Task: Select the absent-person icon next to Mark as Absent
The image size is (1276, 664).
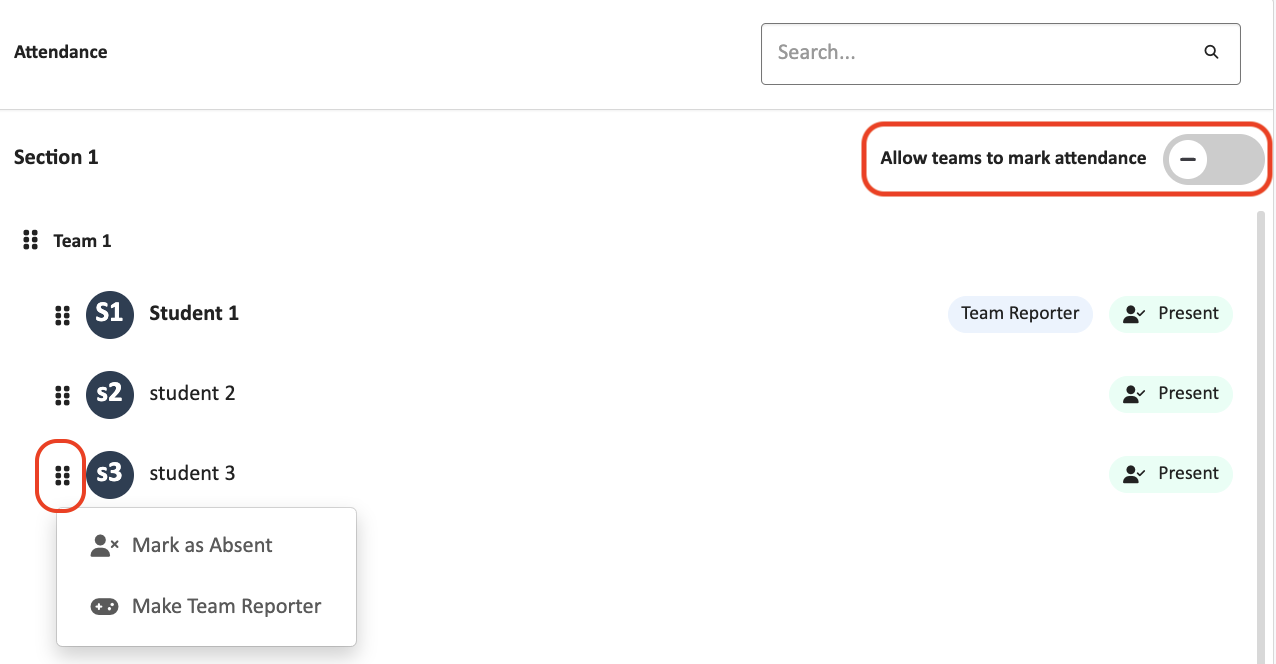Action: [x=104, y=545]
